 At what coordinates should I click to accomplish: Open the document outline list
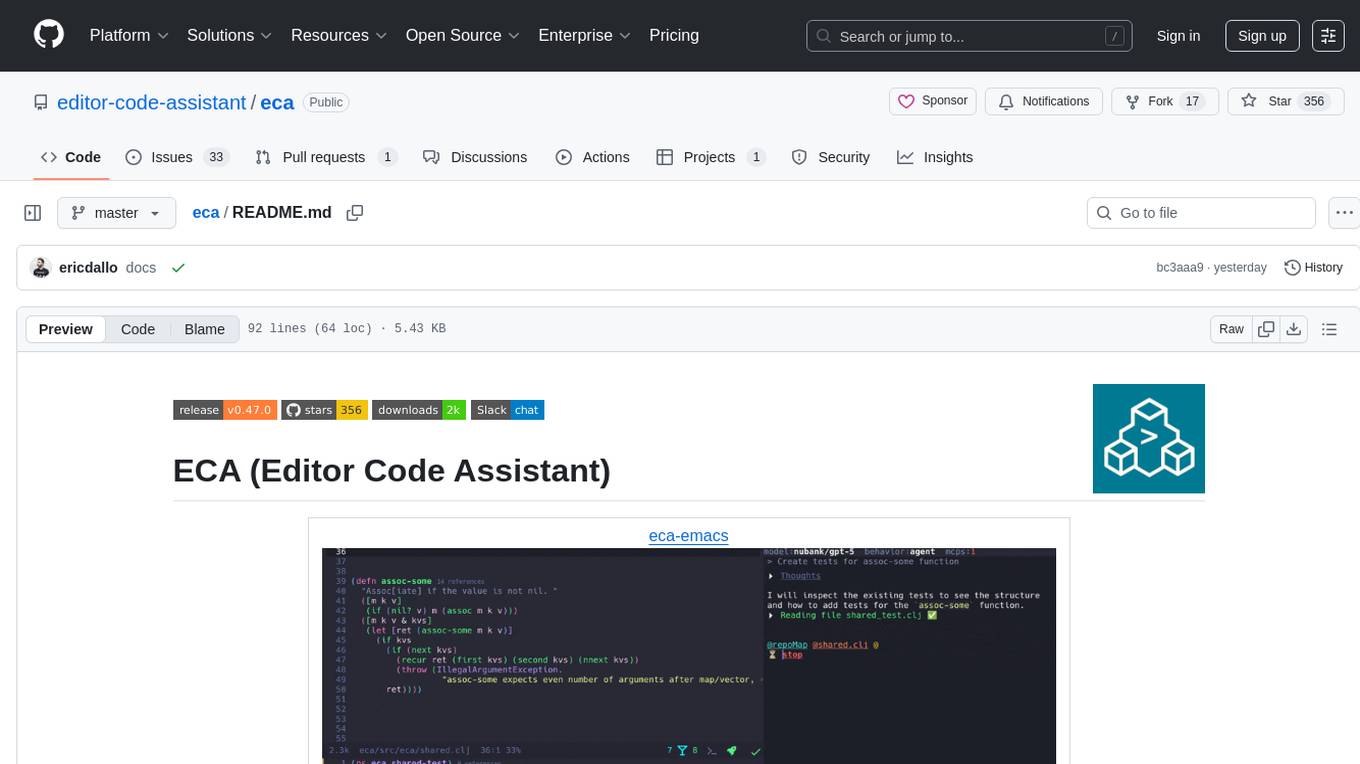click(1329, 329)
